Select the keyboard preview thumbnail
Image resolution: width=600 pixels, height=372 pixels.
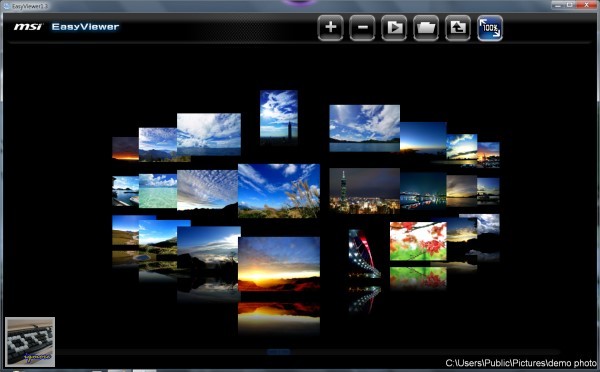30,342
